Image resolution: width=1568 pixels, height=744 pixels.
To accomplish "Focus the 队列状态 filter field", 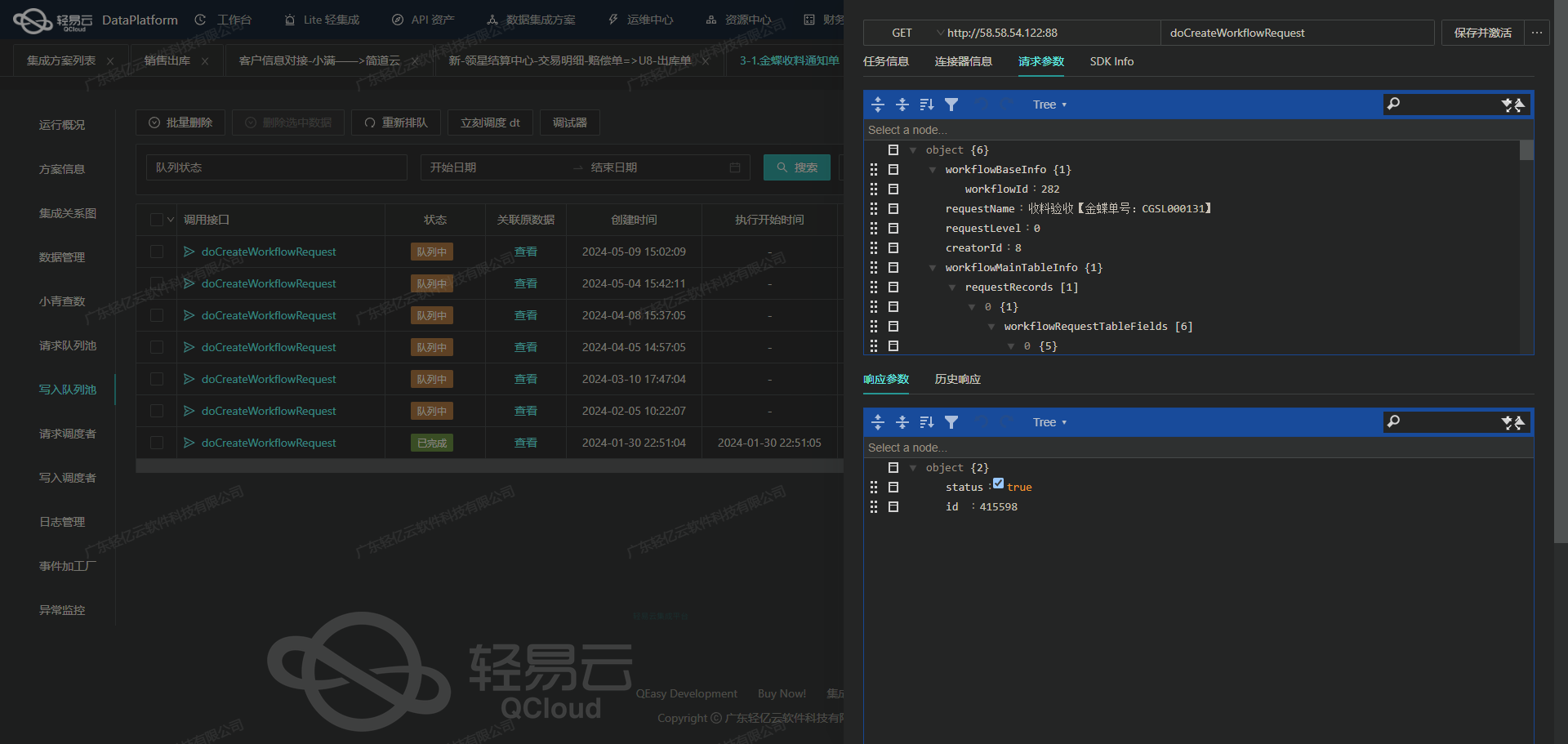I will pyautogui.click(x=277, y=167).
